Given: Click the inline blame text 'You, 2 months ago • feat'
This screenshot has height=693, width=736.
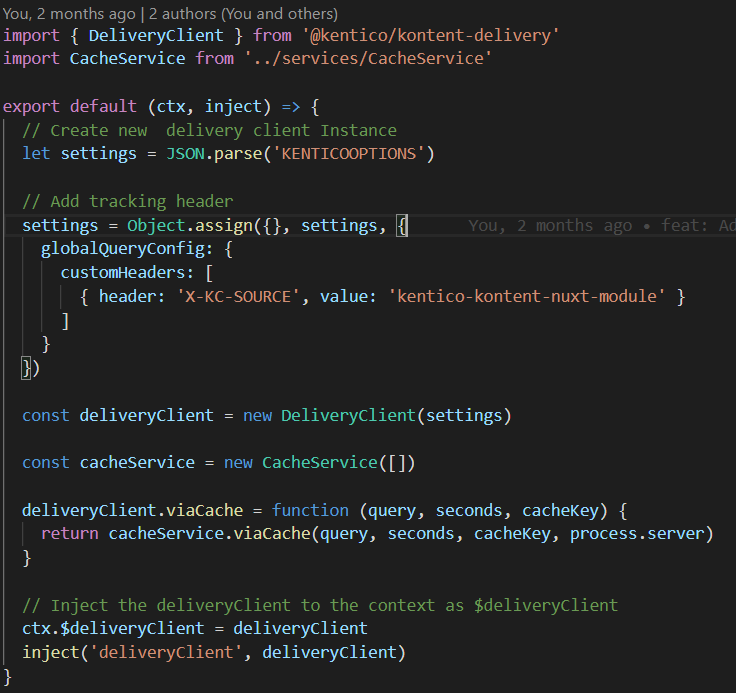Looking at the screenshot, I should [x=602, y=226].
